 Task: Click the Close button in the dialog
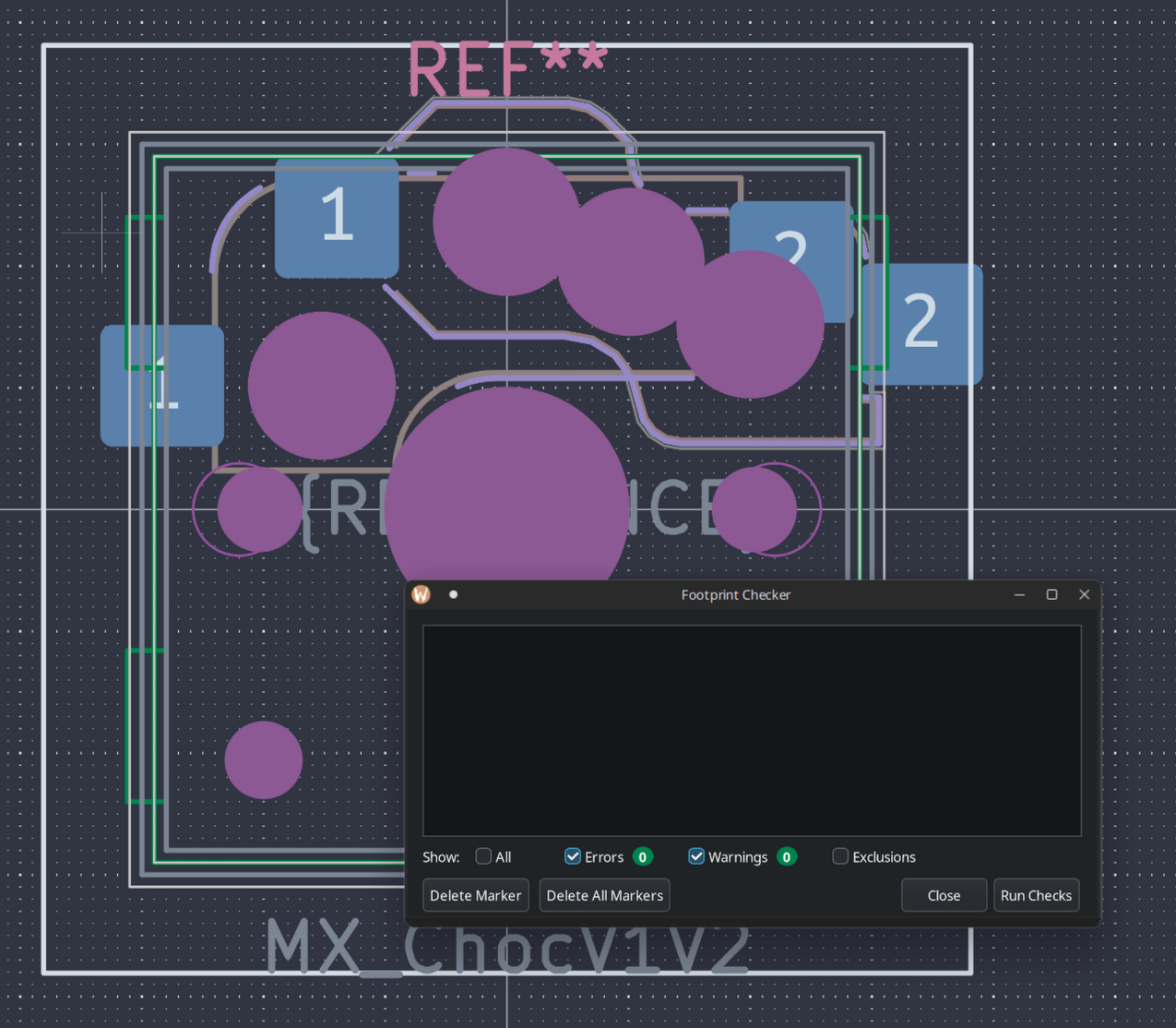944,895
